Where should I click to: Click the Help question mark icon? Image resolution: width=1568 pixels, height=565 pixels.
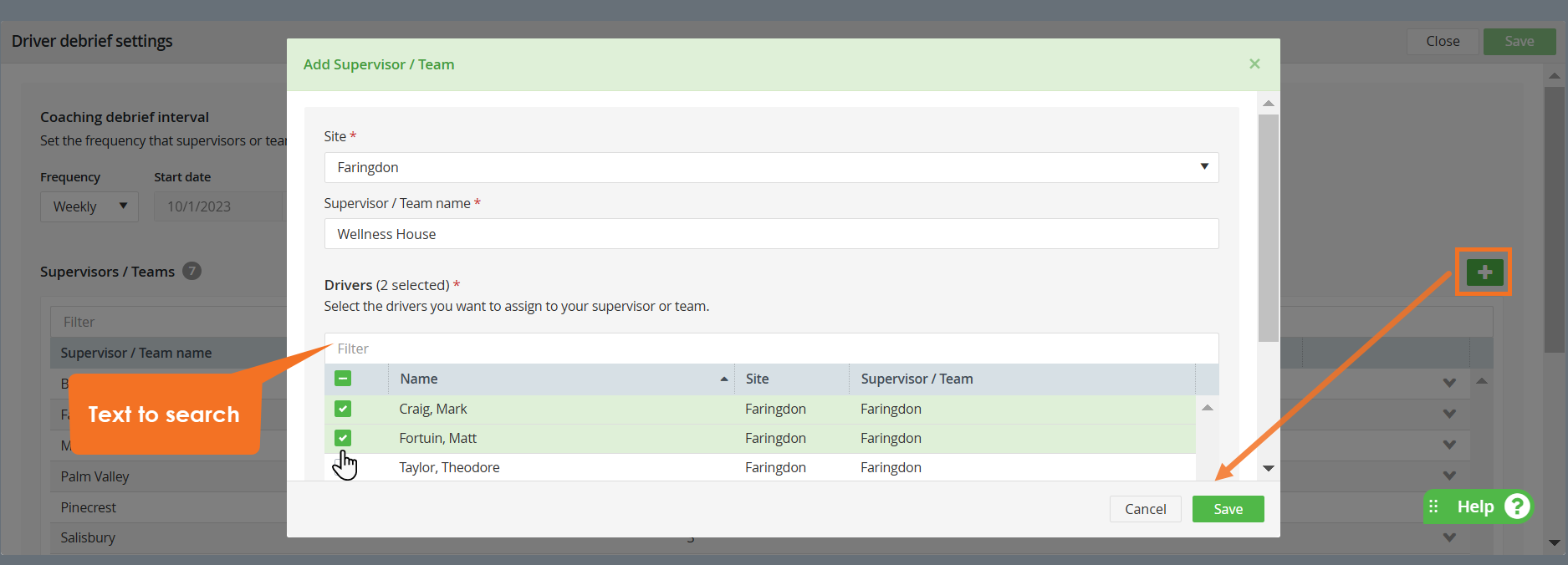pos(1516,506)
